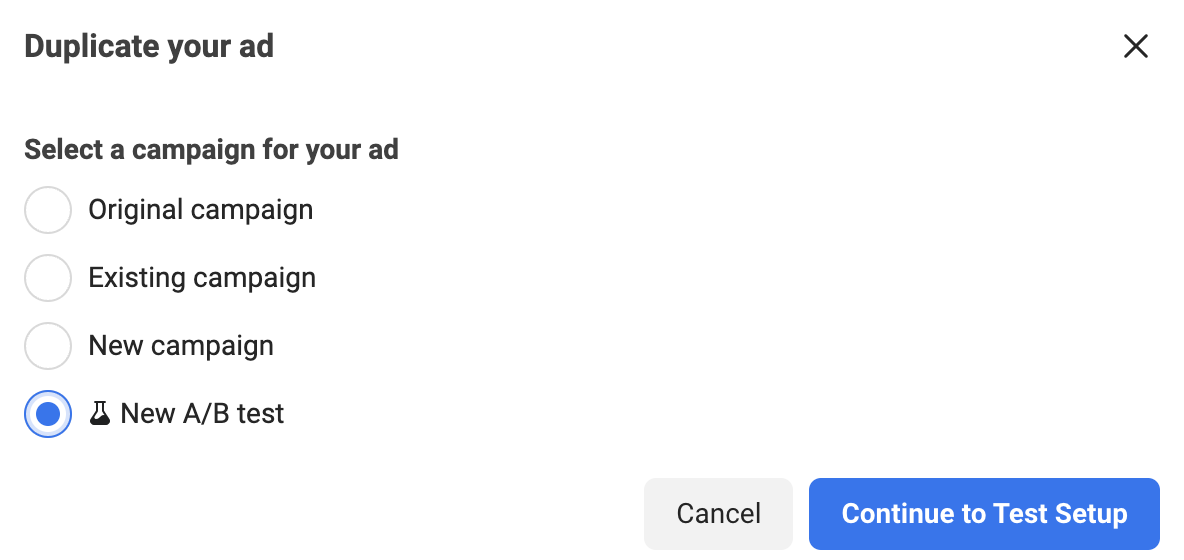The height and width of the screenshot is (560, 1184).
Task: Dismiss the dialog with the X icon
Action: coord(1135,47)
